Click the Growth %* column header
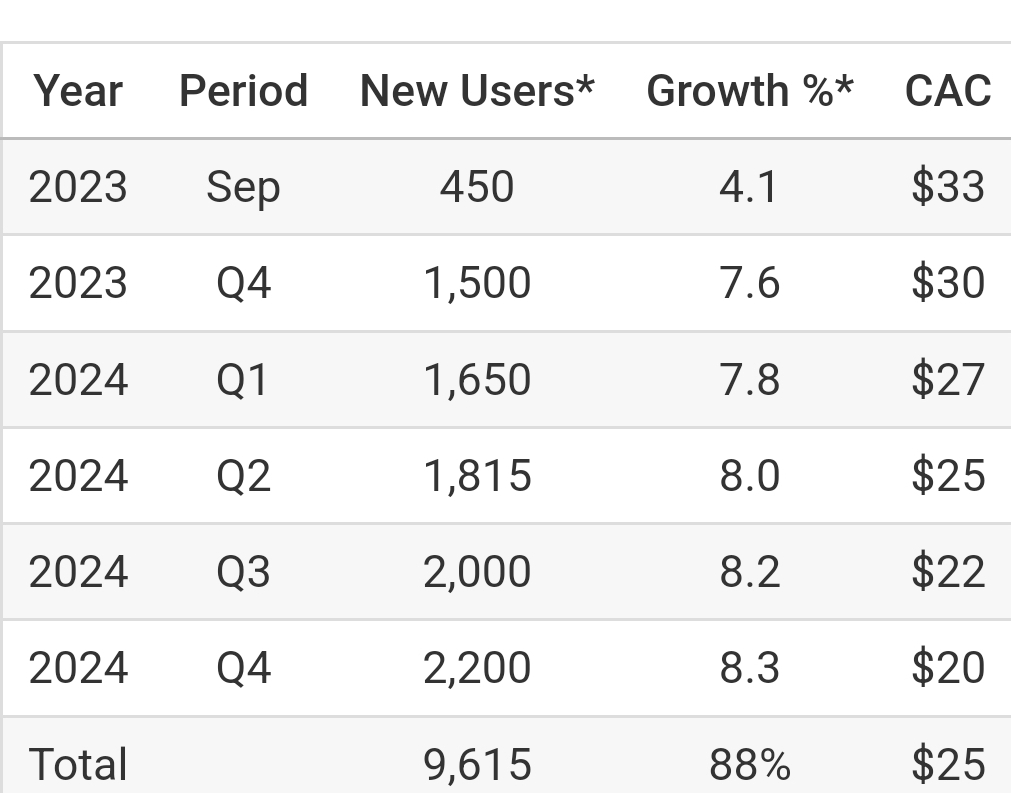This screenshot has height=793, width=1011. coord(750,91)
